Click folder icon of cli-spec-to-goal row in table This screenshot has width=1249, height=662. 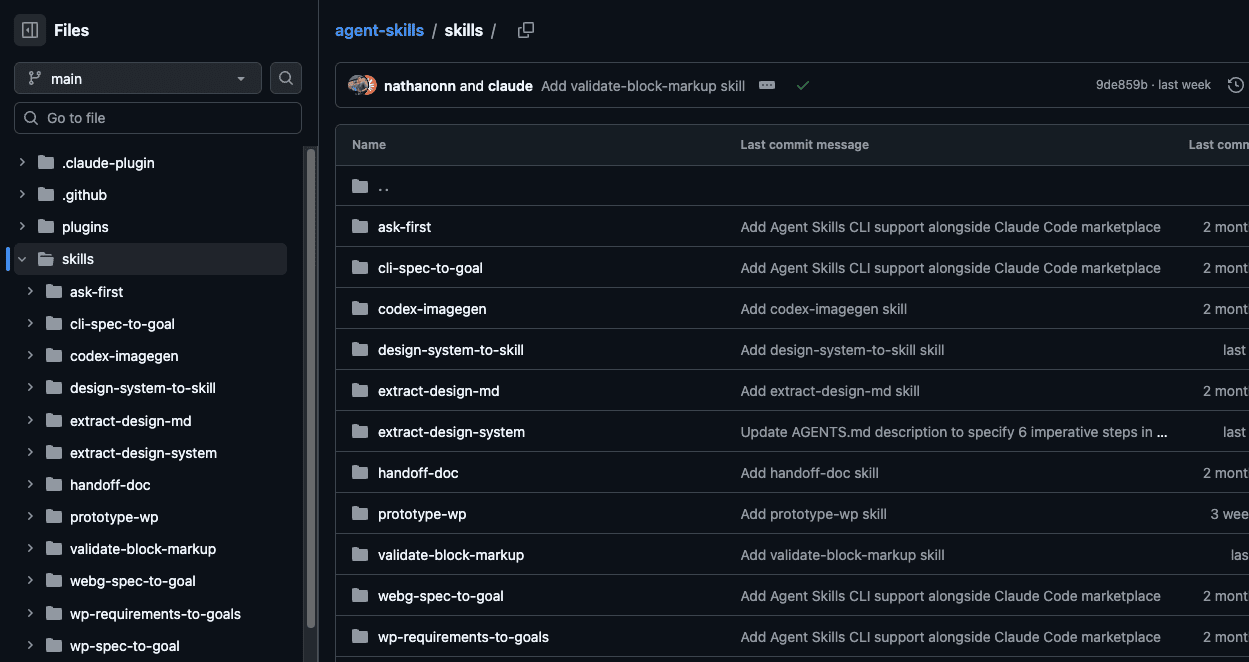(x=360, y=268)
